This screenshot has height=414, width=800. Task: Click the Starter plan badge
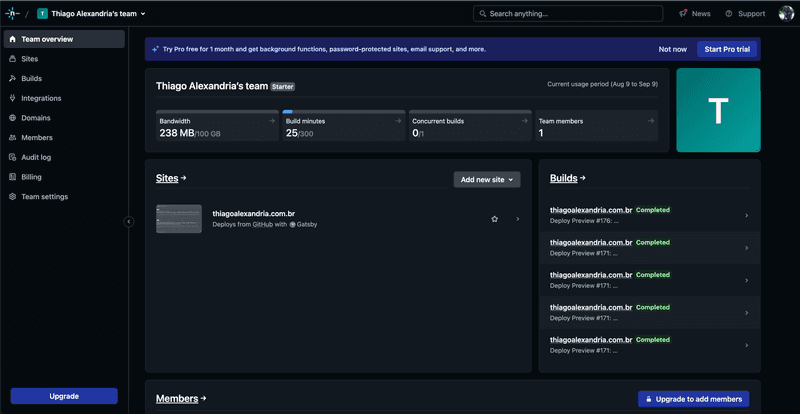283,87
